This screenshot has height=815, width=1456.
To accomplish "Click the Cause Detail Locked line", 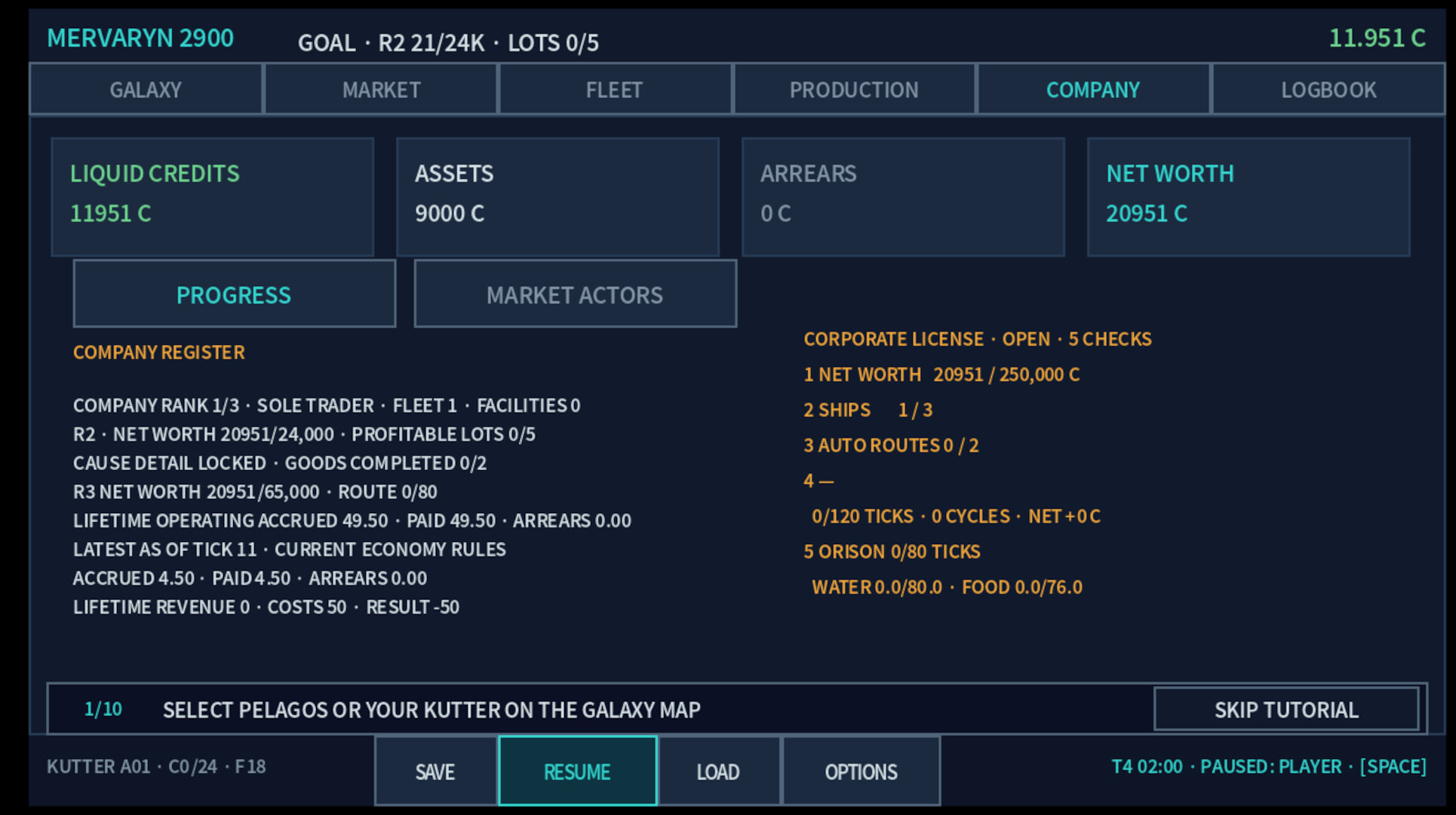I will [x=280, y=463].
